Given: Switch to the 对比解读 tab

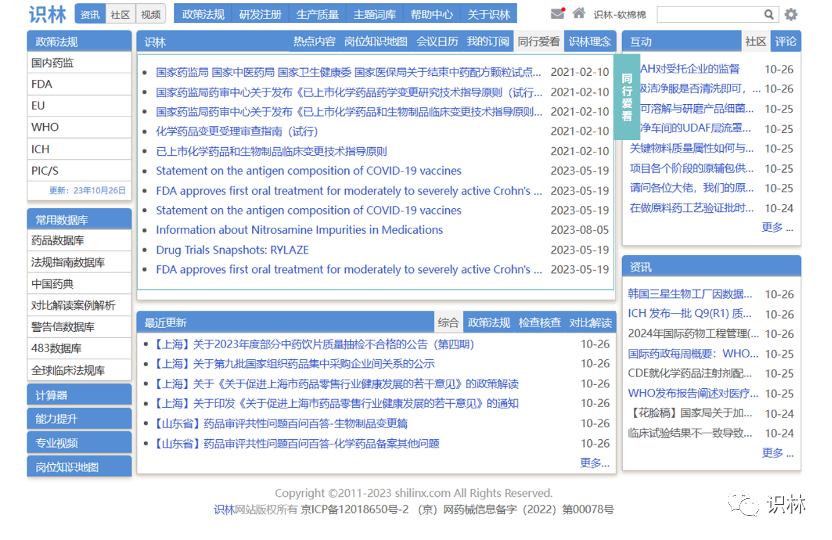Looking at the screenshot, I should click(x=590, y=322).
